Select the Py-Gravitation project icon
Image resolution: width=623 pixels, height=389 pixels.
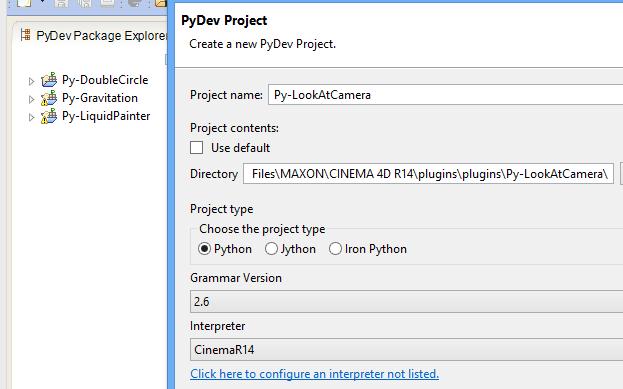pos(49,98)
